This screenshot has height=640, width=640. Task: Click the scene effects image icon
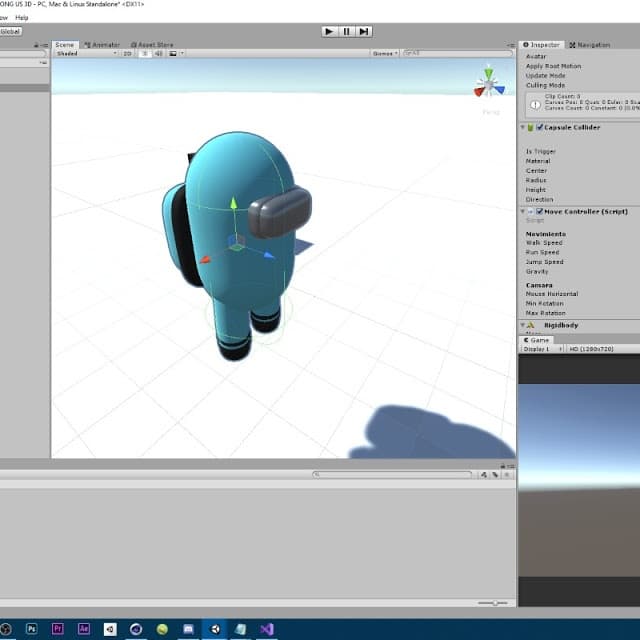(x=173, y=53)
